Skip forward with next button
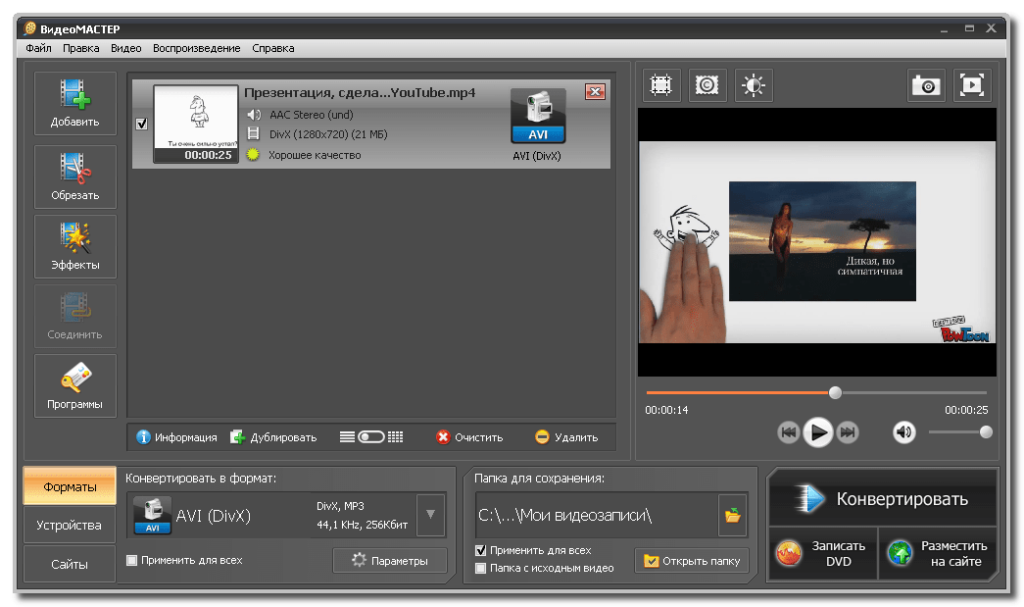This screenshot has width=1024, height=607. coord(848,432)
